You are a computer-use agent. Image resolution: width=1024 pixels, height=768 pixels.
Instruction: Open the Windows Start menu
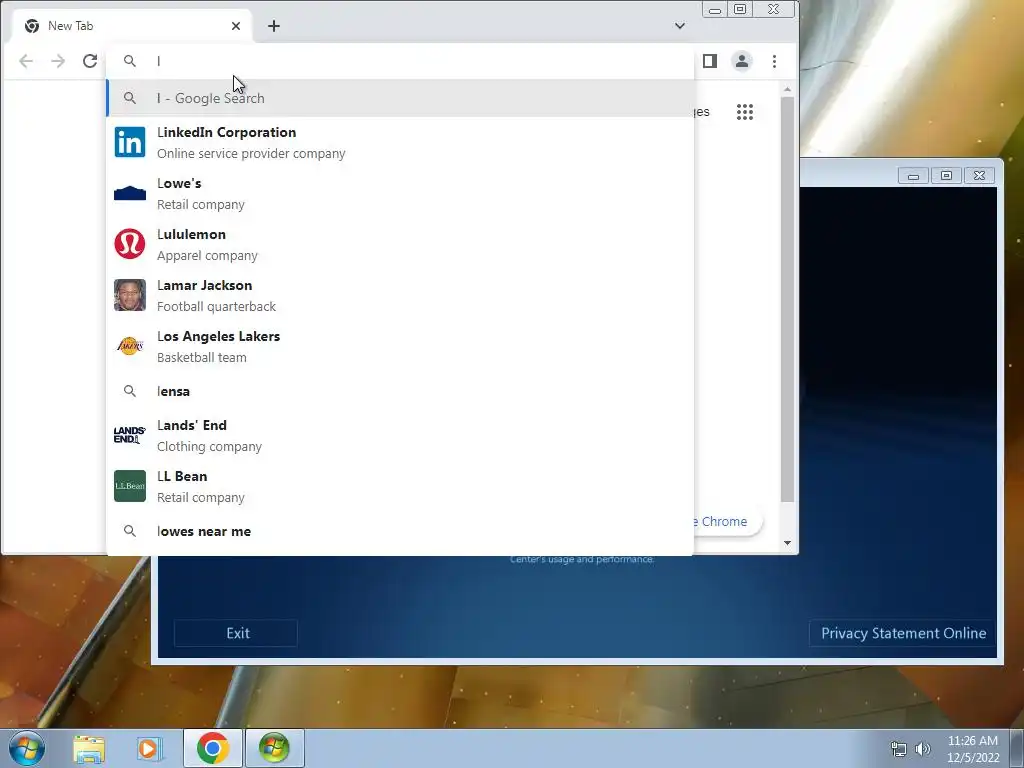(x=26, y=748)
